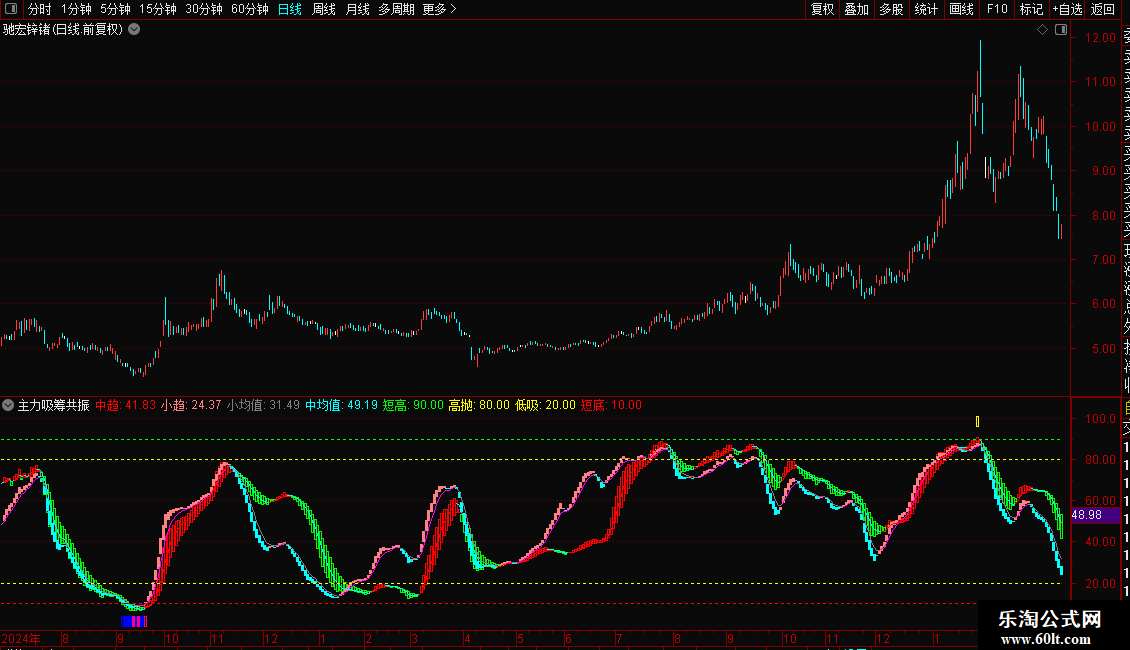Add stock to watchlist via +自选
The width and height of the screenshot is (1130, 650).
tap(1067, 9)
